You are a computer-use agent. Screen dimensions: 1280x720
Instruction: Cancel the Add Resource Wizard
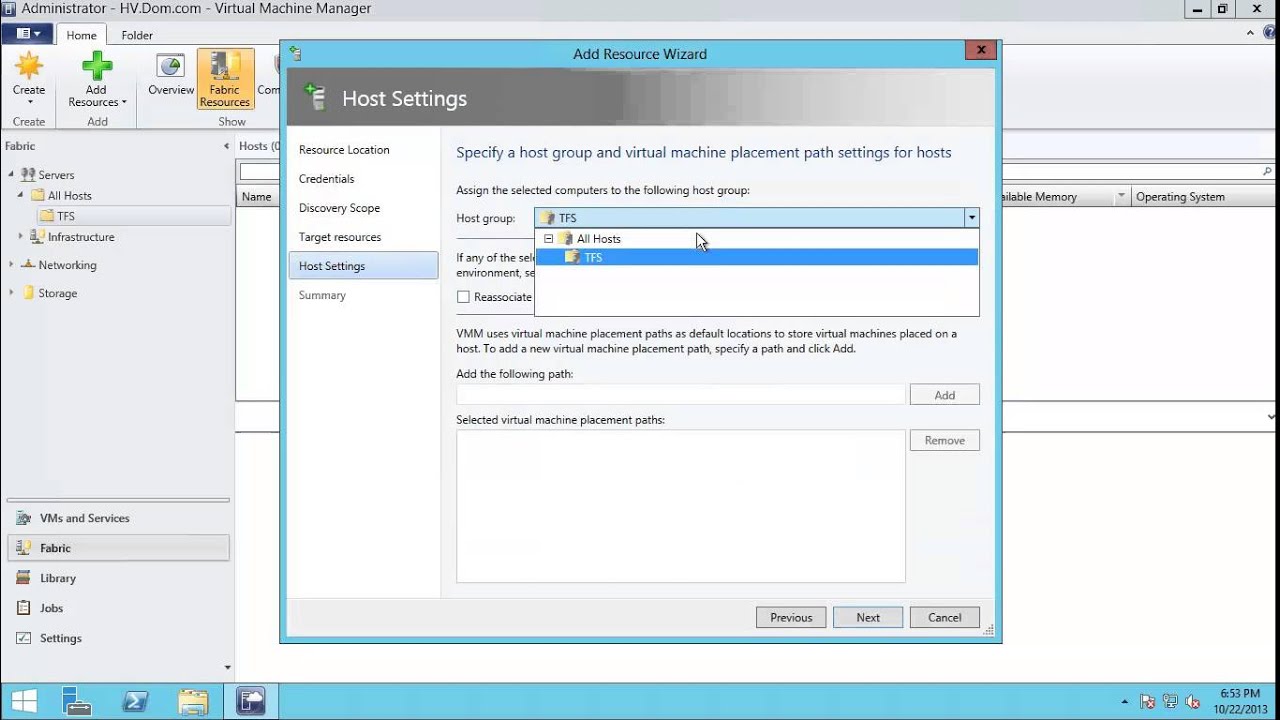pos(945,617)
